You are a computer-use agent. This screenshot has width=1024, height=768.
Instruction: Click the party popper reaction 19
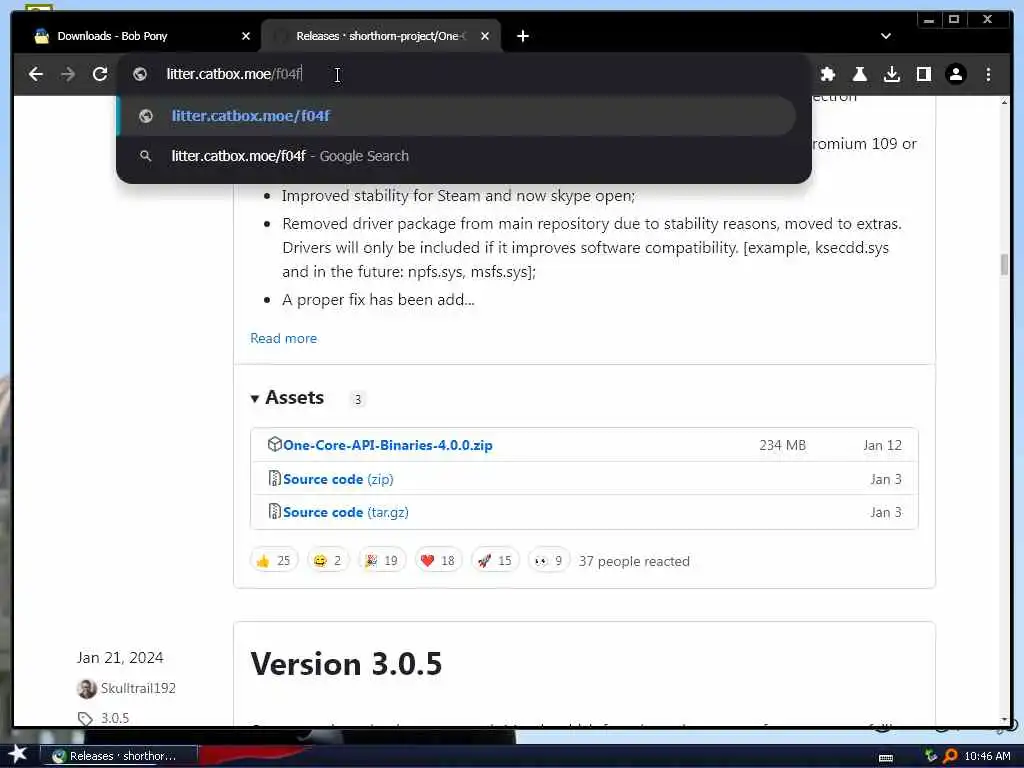[x=382, y=560]
